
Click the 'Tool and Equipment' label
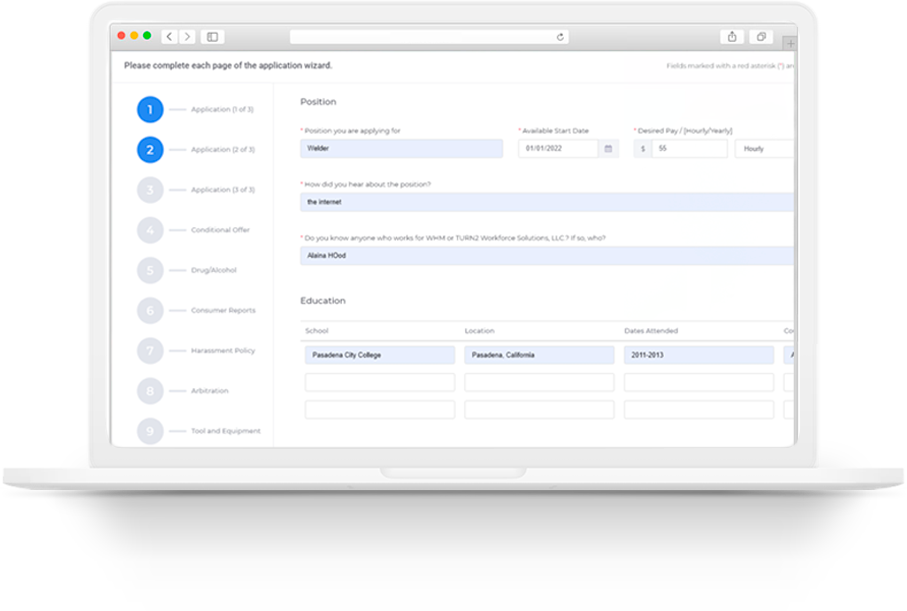(x=226, y=431)
